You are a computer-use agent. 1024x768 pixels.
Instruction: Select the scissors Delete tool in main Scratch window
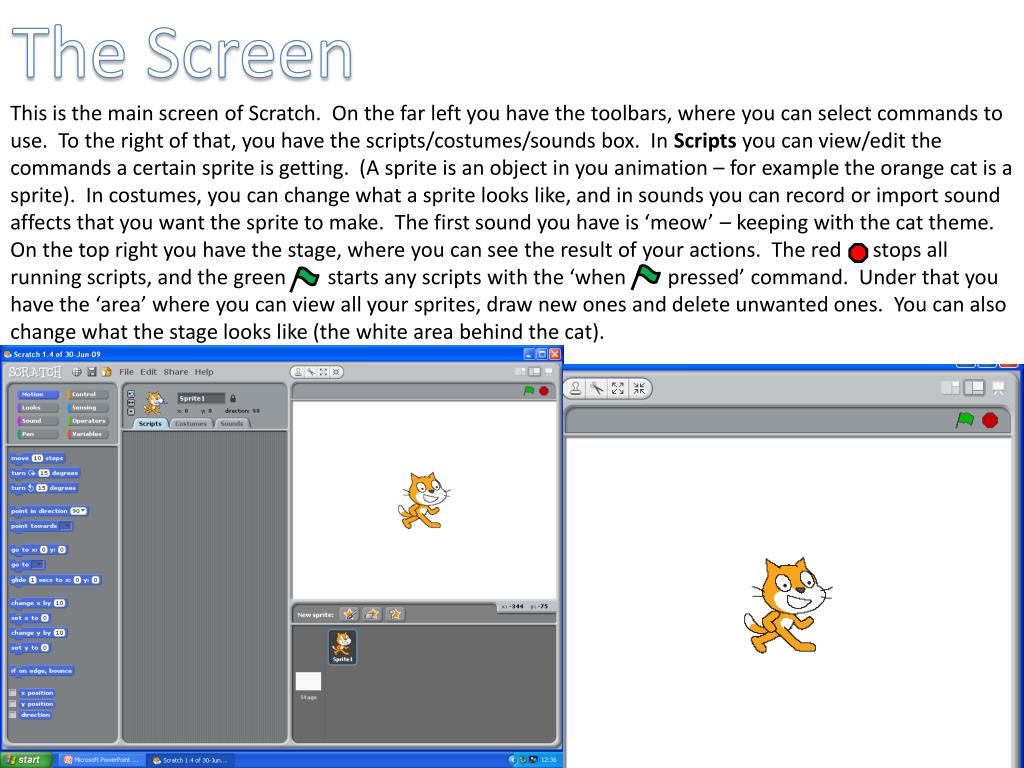coord(311,372)
